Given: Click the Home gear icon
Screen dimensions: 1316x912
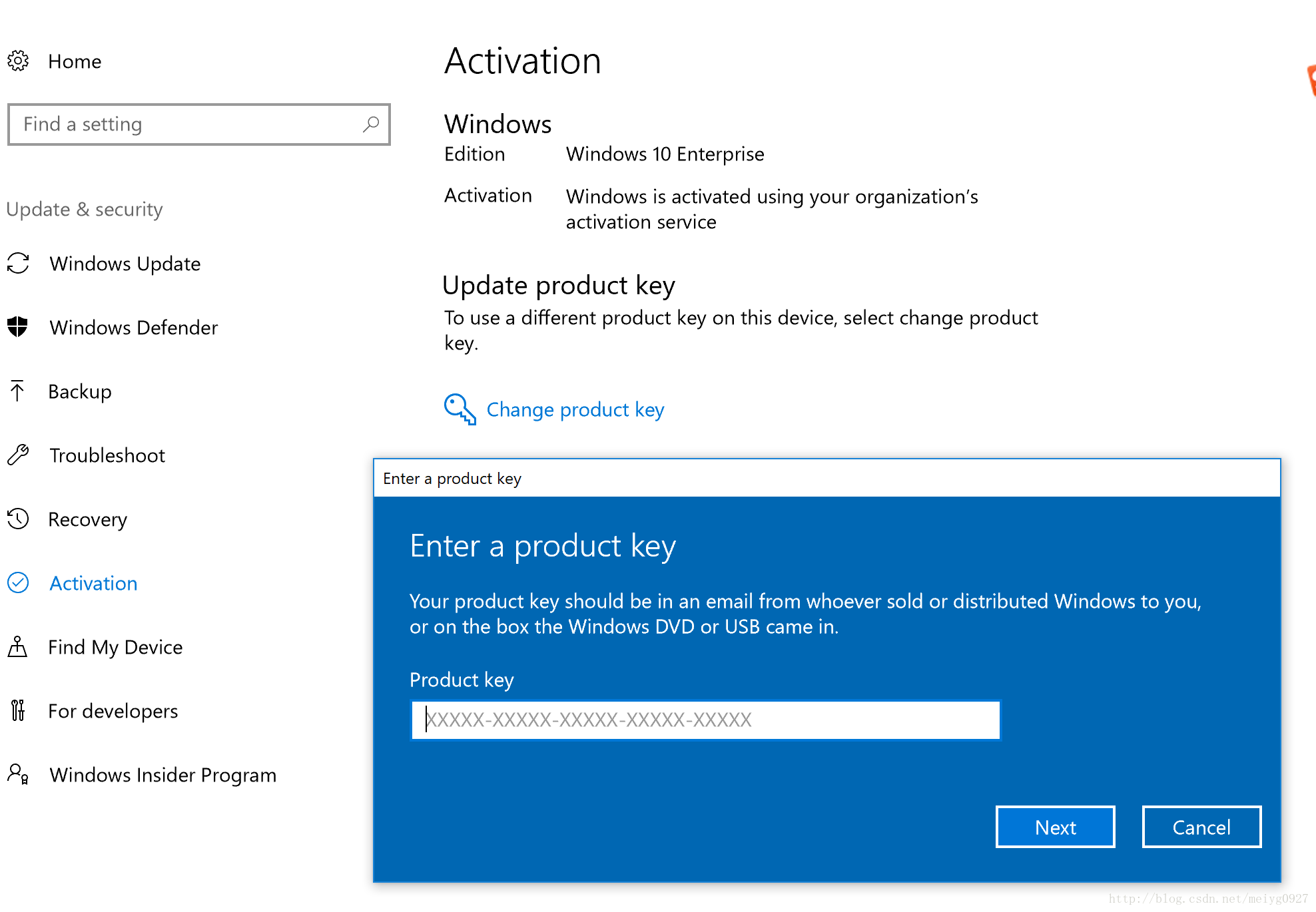Looking at the screenshot, I should pos(18,61).
